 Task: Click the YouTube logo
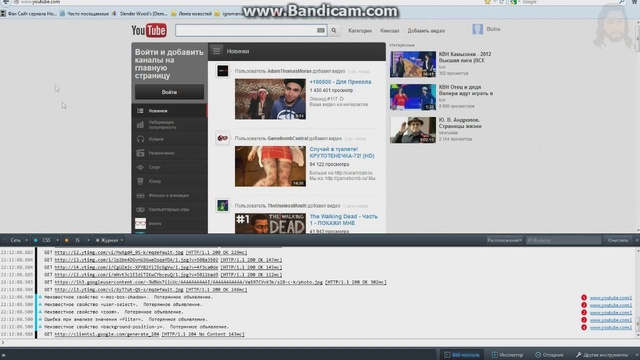(149, 30)
